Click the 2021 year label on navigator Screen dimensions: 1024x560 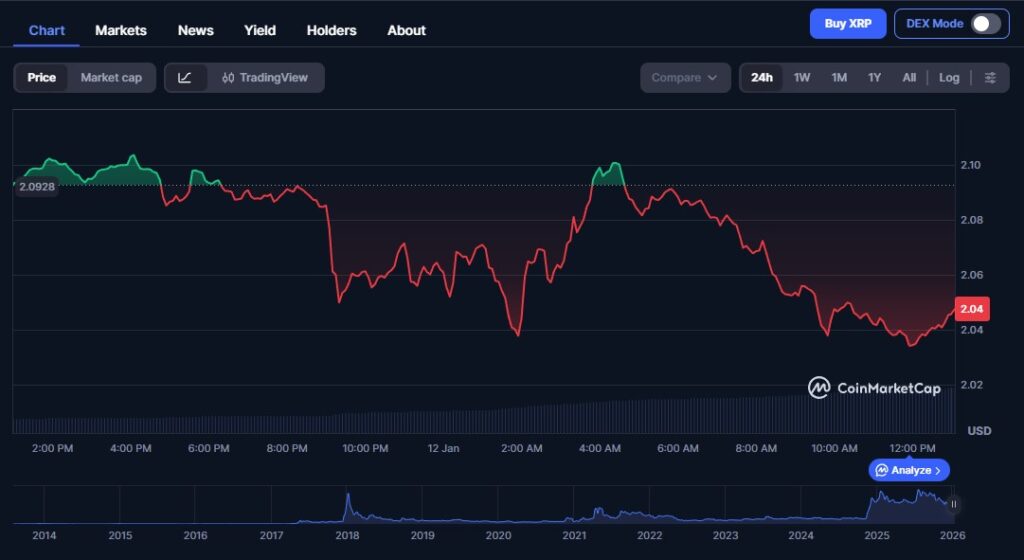pyautogui.click(x=574, y=535)
